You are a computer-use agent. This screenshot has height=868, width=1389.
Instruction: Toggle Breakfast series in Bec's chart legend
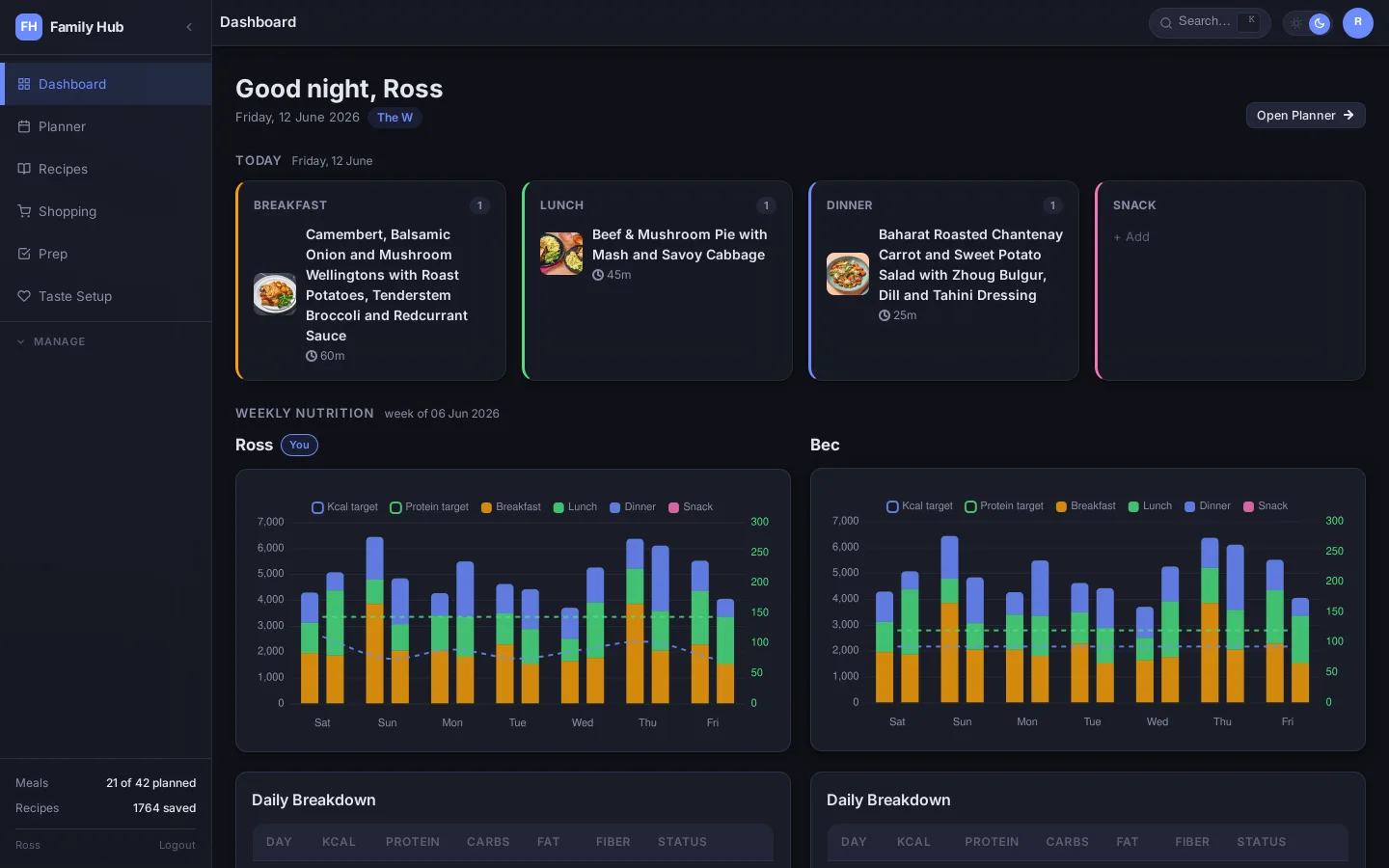[1085, 506]
